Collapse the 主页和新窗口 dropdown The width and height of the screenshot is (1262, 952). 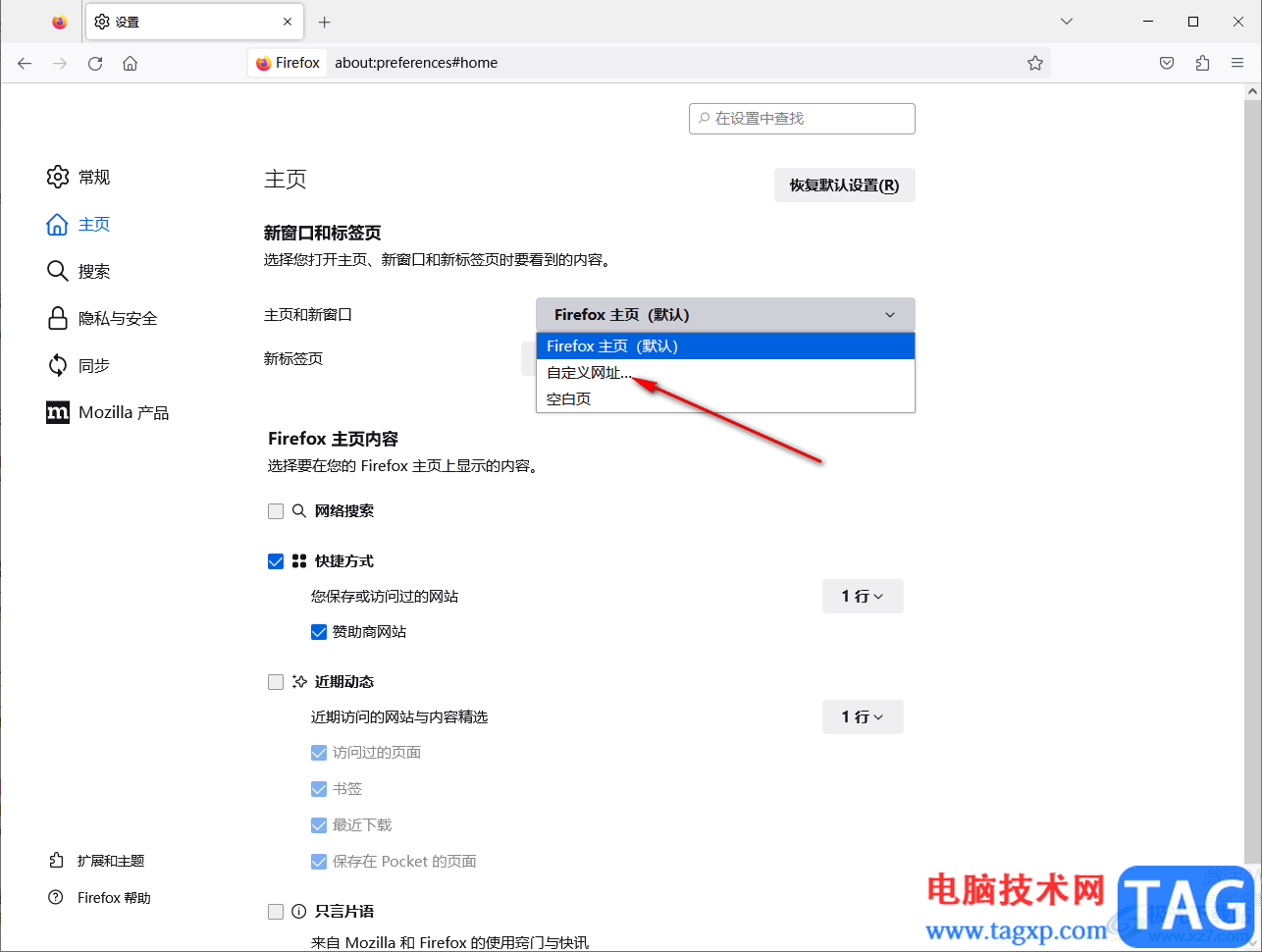click(x=725, y=315)
